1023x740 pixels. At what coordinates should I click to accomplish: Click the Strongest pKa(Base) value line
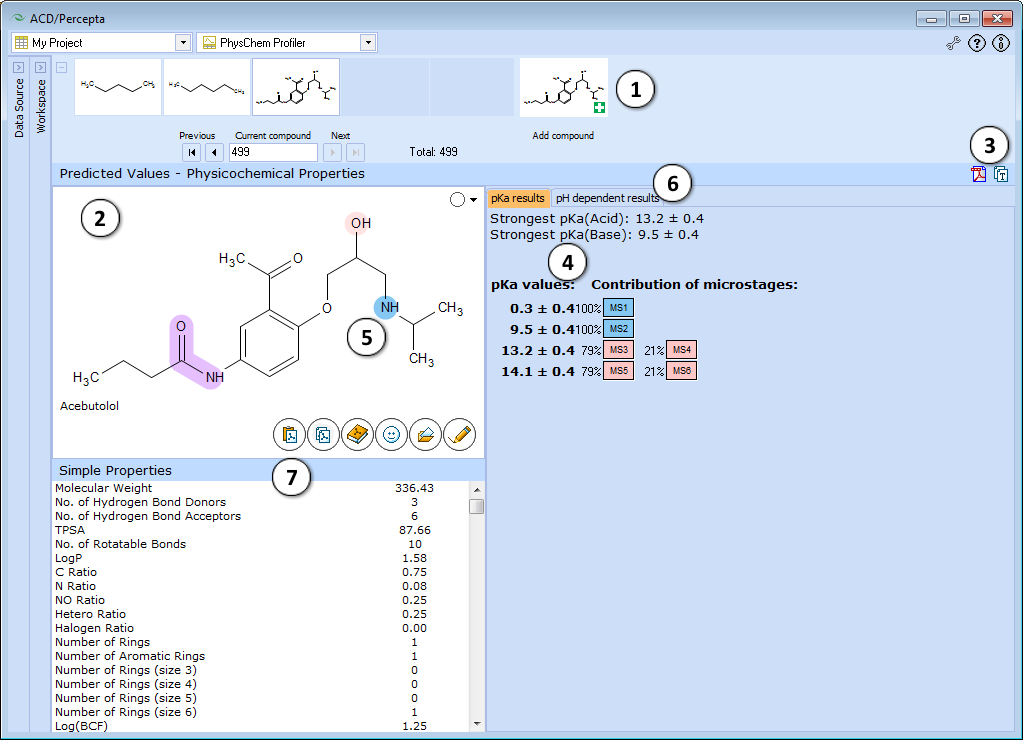594,234
